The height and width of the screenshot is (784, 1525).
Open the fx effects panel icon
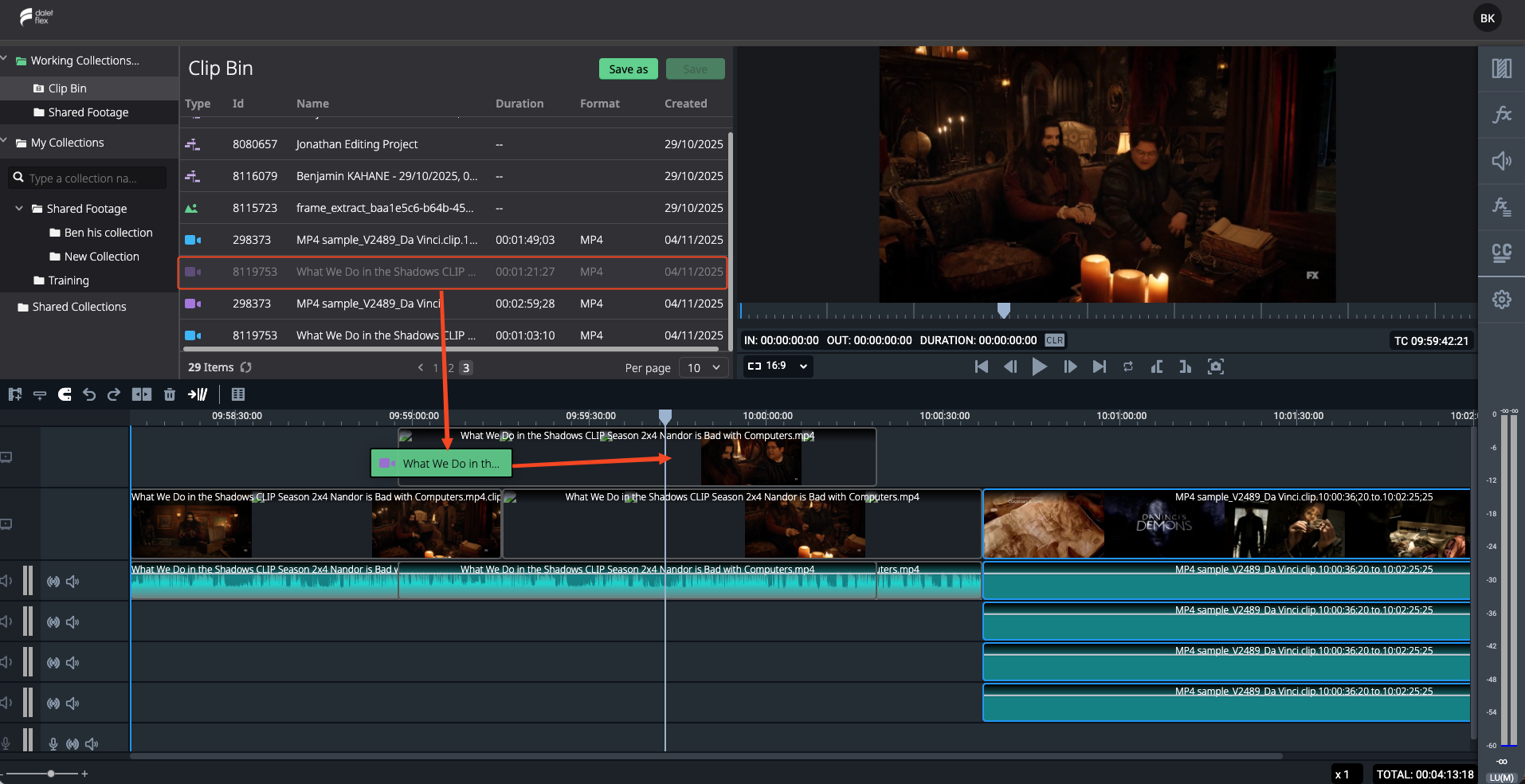click(x=1502, y=115)
